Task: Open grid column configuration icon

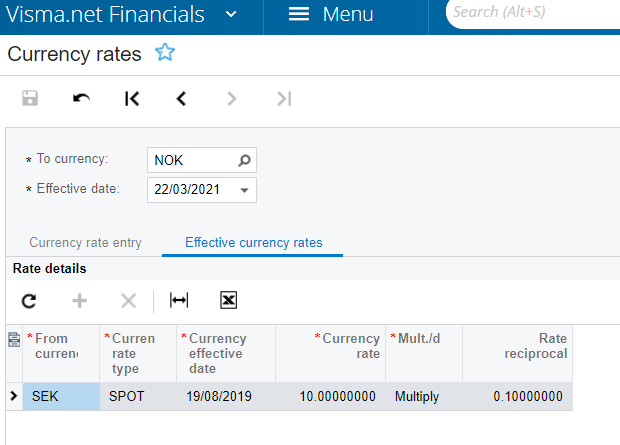Action: pyautogui.click(x=14, y=339)
